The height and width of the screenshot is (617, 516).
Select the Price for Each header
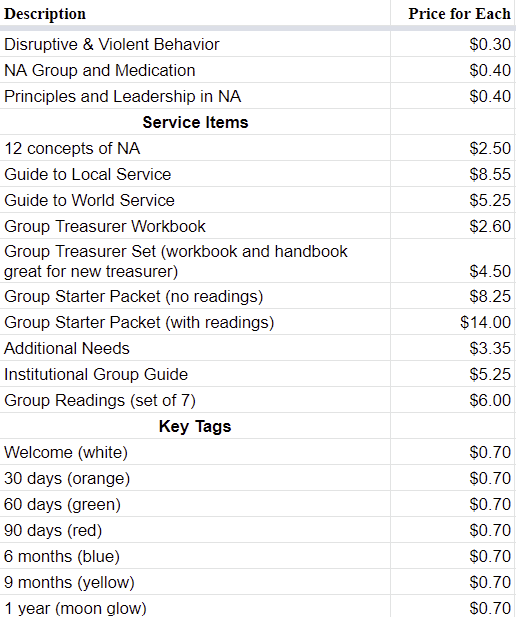point(459,14)
